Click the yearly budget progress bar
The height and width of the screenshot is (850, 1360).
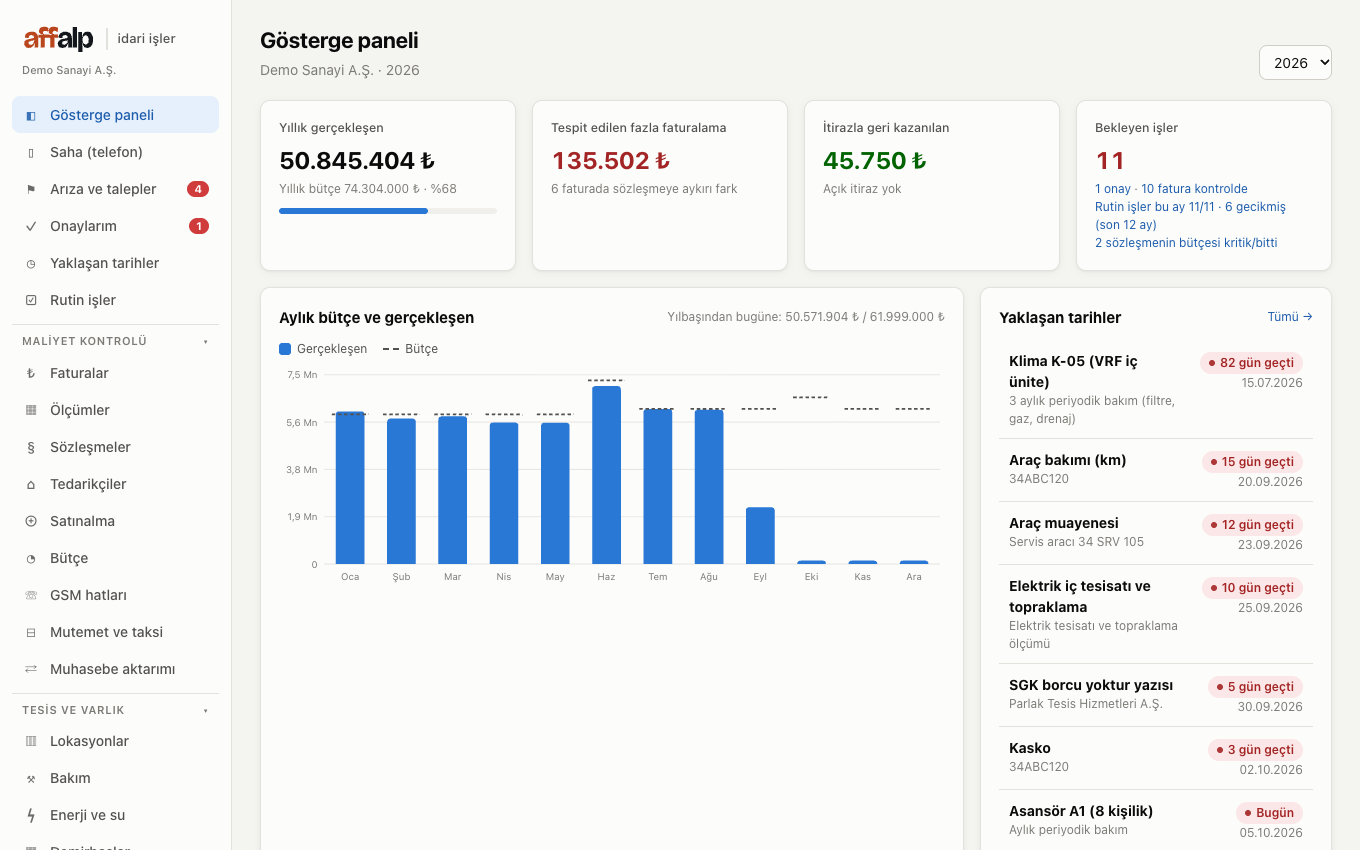pyautogui.click(x=388, y=211)
